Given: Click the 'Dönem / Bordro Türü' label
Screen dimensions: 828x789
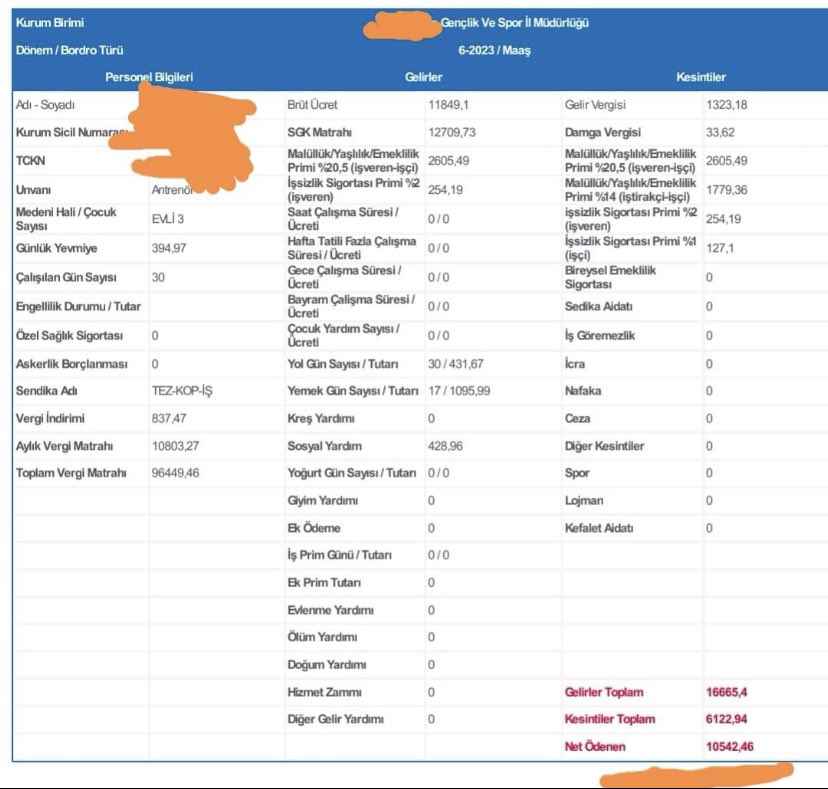Looking at the screenshot, I should point(69,50).
